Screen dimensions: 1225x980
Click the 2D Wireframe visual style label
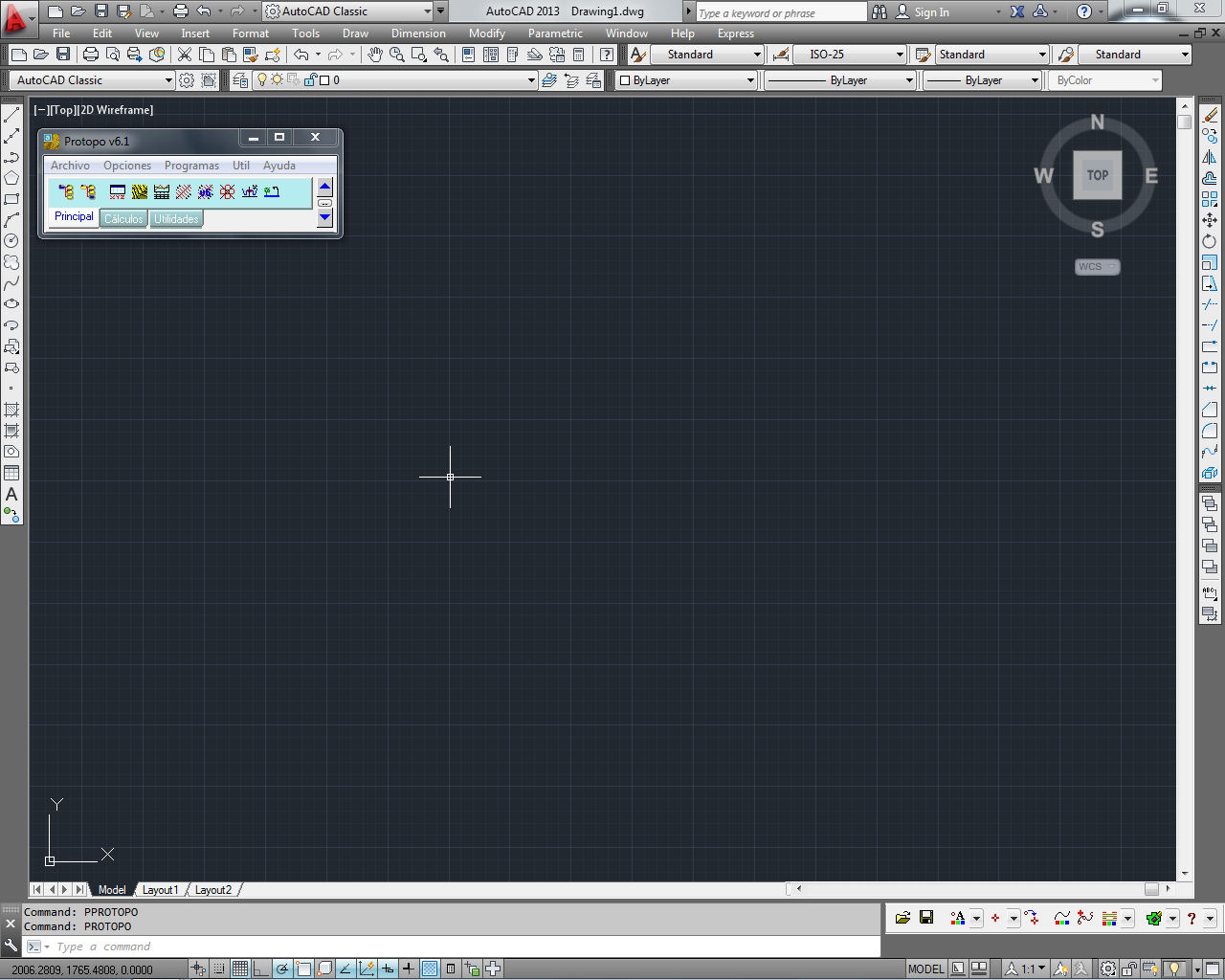point(116,110)
